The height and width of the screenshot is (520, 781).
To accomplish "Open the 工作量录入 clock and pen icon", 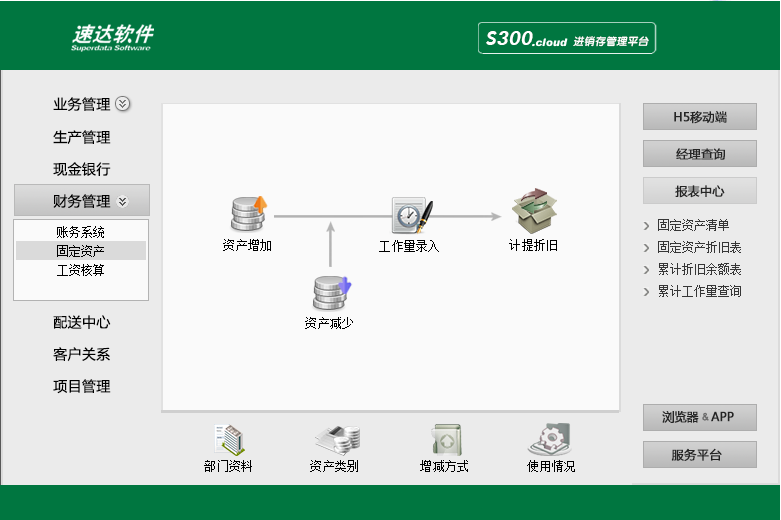I will [x=412, y=215].
